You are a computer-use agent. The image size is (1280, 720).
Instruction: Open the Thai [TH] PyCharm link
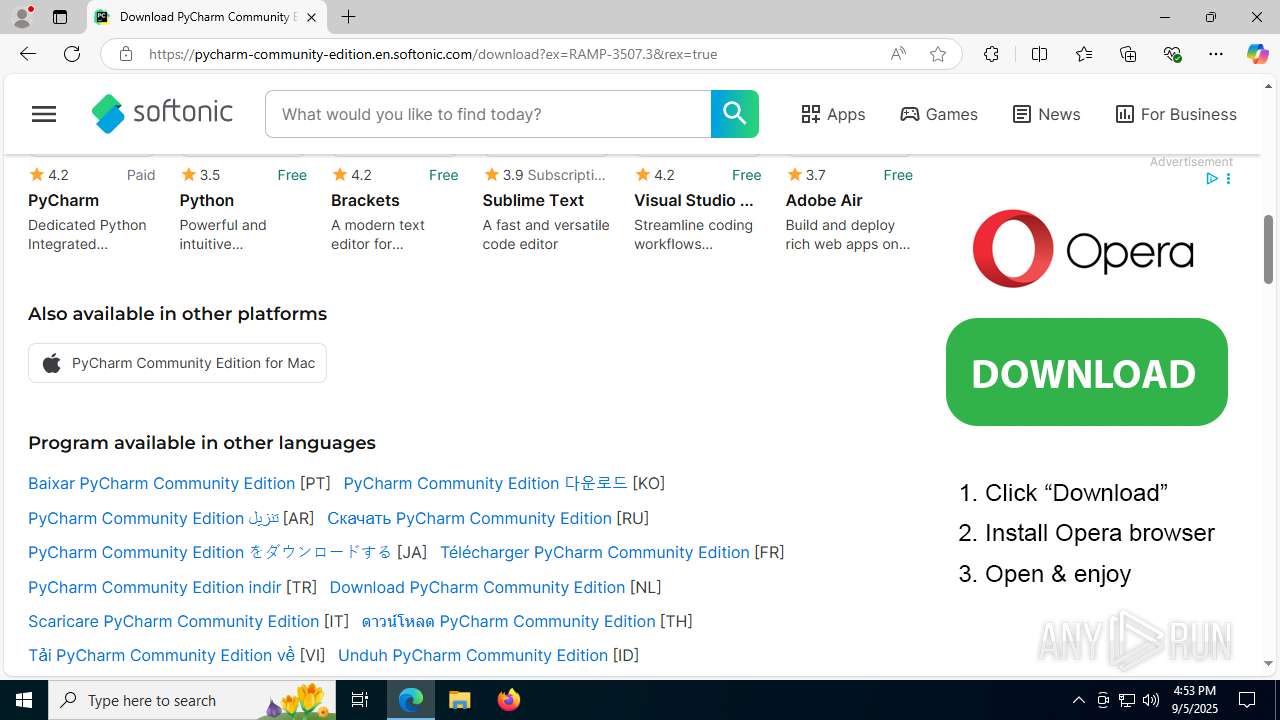point(508,621)
